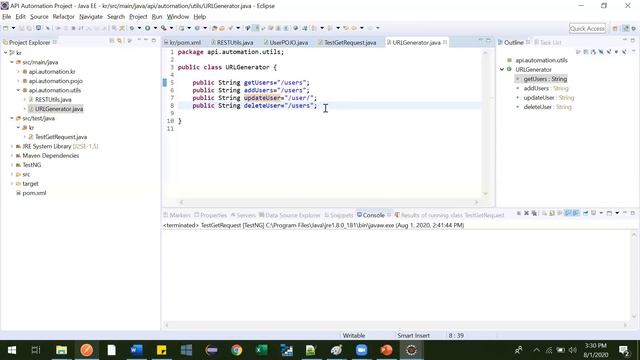Viewport: 640px width, 360px height.
Task: Click the editor vertical scrollbar
Action: pyautogui.click(x=485, y=122)
